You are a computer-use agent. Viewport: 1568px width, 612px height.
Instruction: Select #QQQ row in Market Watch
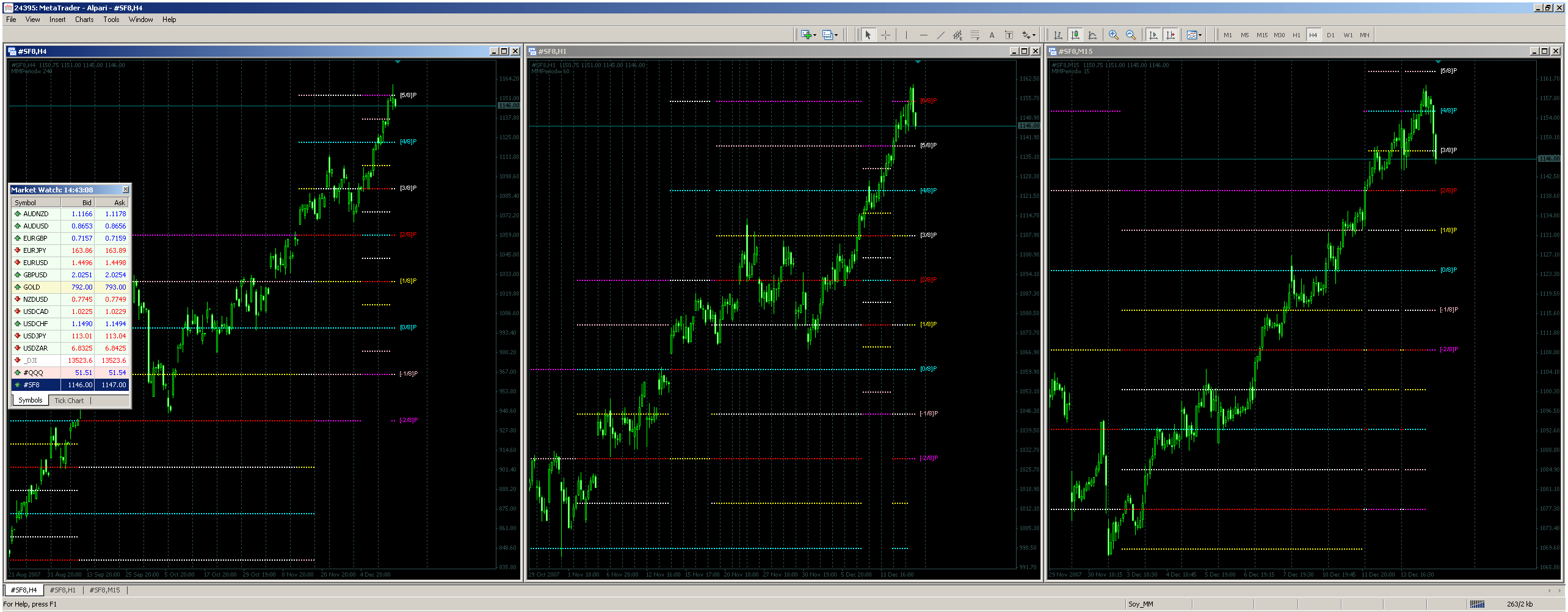click(x=70, y=373)
